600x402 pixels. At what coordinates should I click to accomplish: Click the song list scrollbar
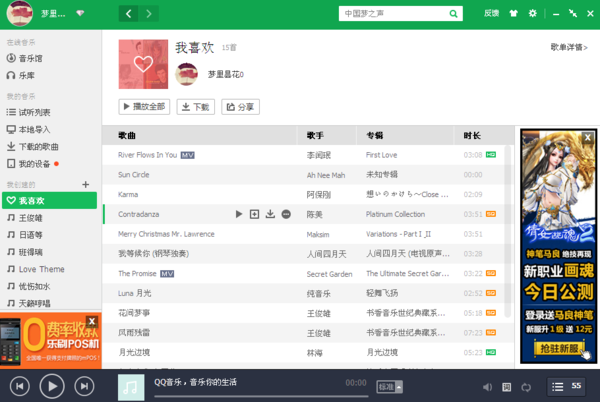pos(508,231)
